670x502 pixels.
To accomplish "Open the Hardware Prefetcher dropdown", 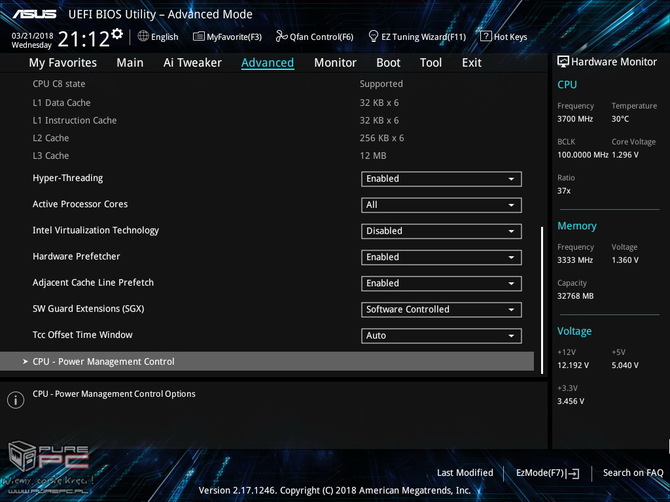I will [441, 257].
